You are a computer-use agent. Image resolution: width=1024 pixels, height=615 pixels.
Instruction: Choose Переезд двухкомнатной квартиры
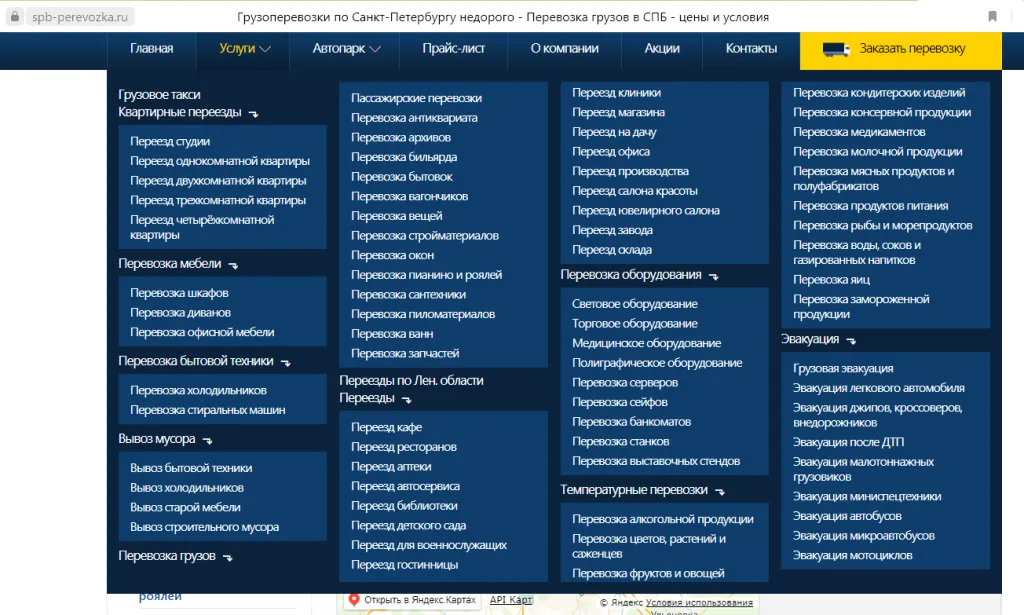pos(218,180)
